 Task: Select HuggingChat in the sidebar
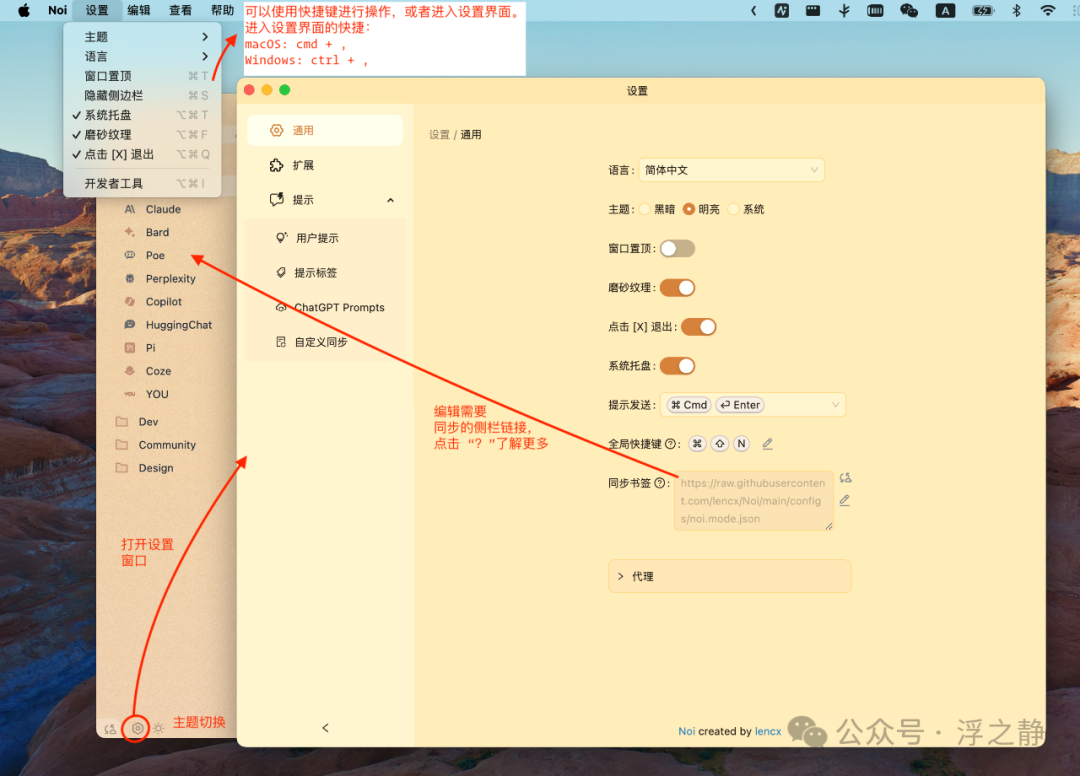tap(178, 325)
